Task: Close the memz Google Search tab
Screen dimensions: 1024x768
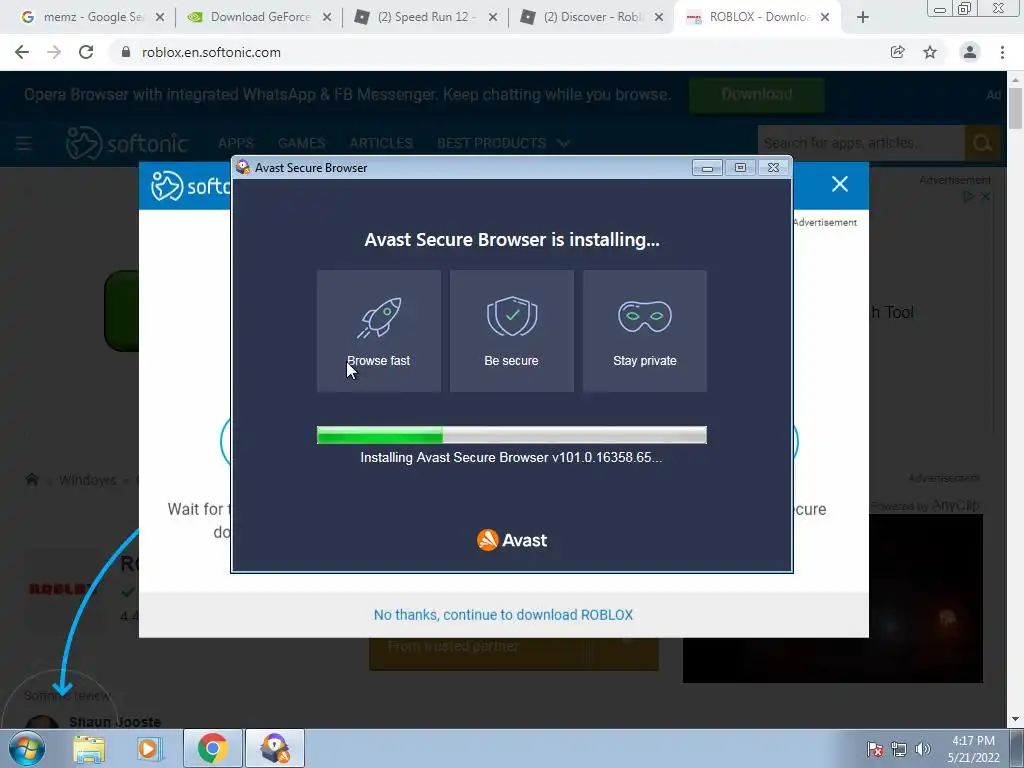Action: tap(160, 18)
